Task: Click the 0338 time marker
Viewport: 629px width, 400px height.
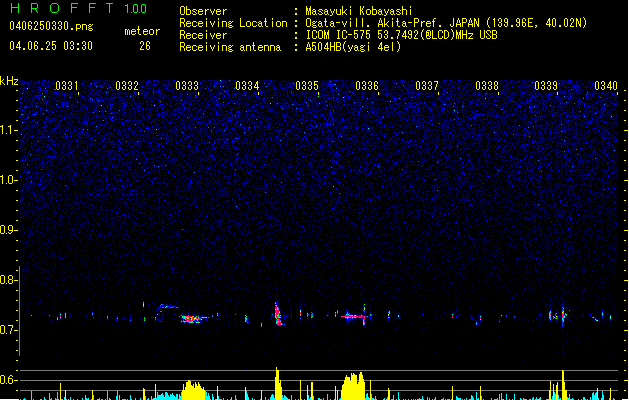Action: [487, 86]
